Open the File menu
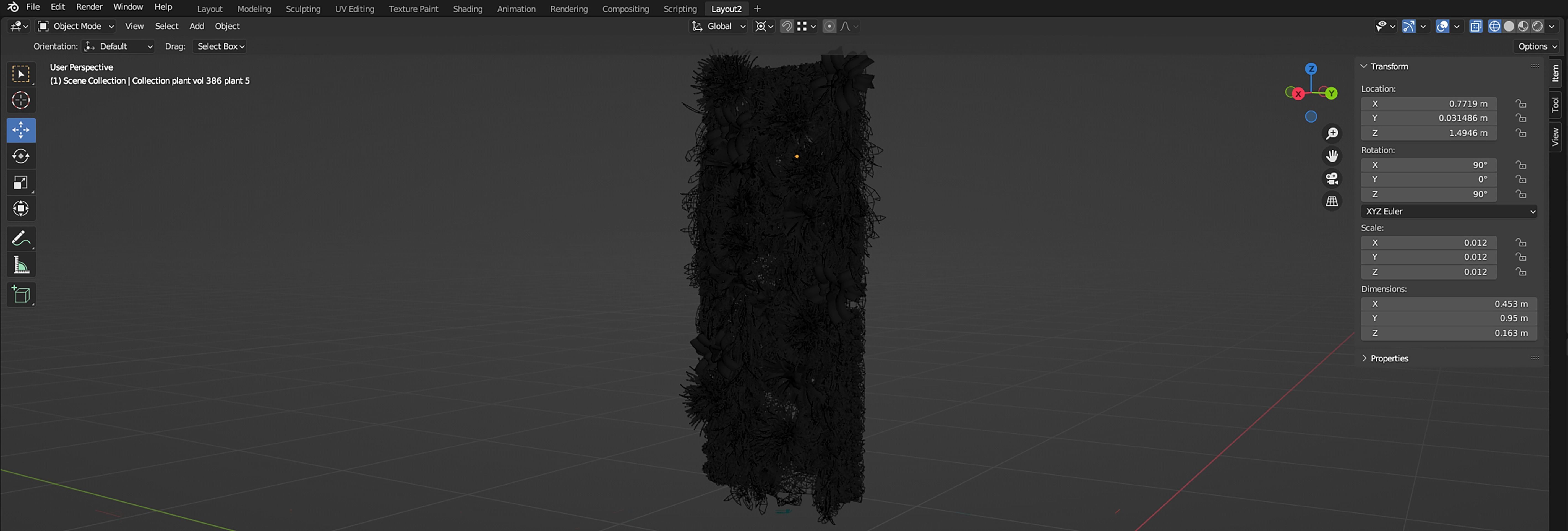The height and width of the screenshot is (531, 1568). tap(33, 7)
